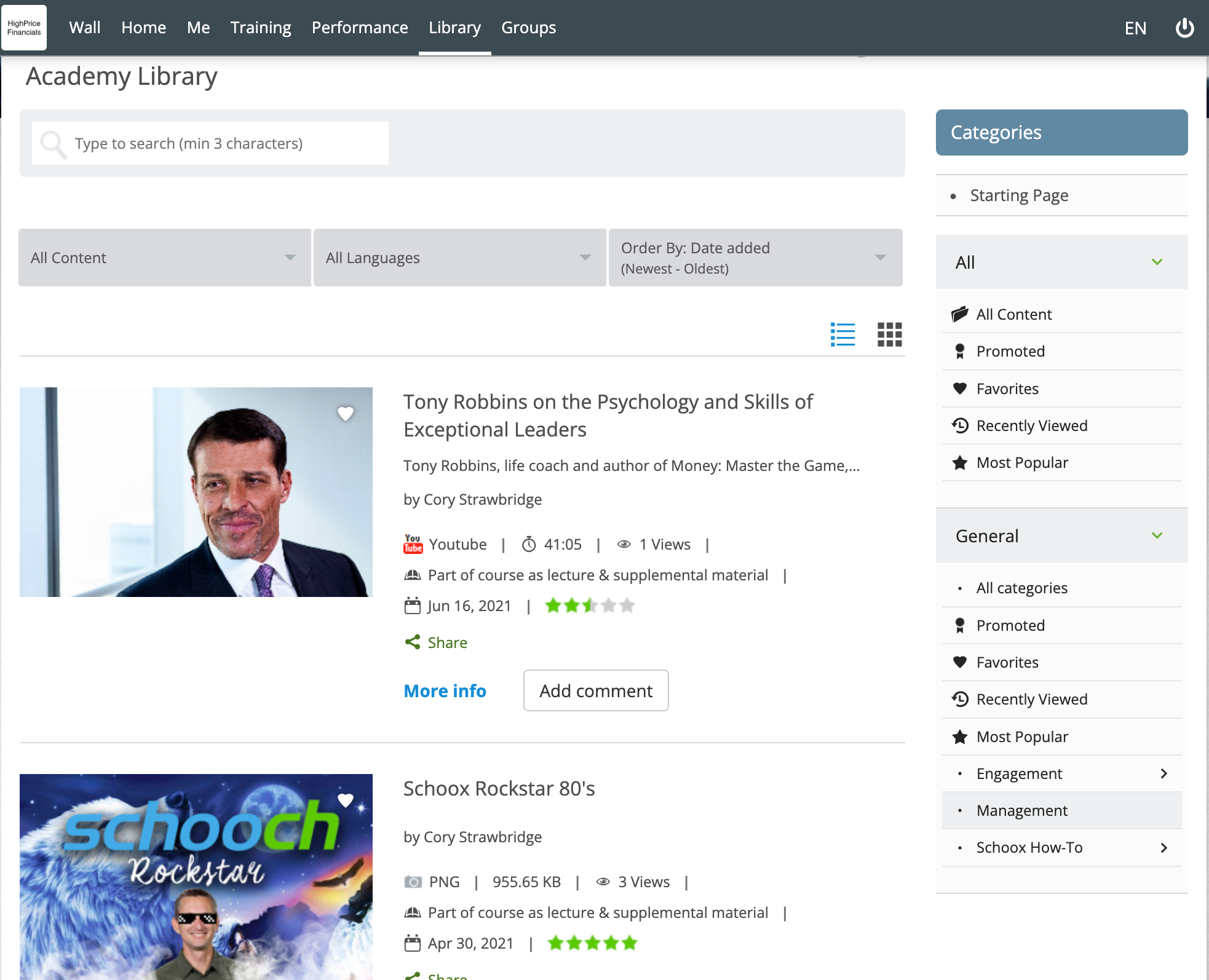Click the calendar icon beside Jun 16, 2021
Image resolution: width=1209 pixels, height=980 pixels.
(x=412, y=606)
